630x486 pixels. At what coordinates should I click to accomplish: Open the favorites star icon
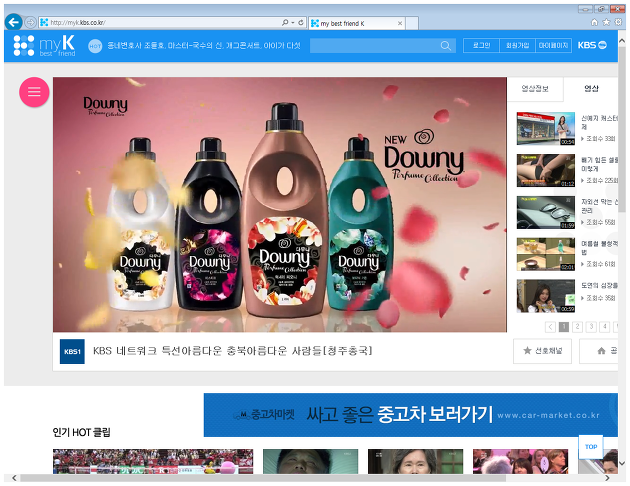(606, 22)
